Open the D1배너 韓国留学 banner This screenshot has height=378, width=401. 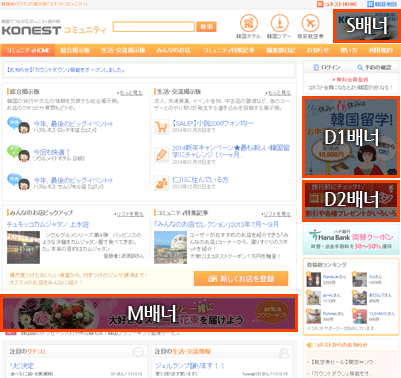(351, 137)
